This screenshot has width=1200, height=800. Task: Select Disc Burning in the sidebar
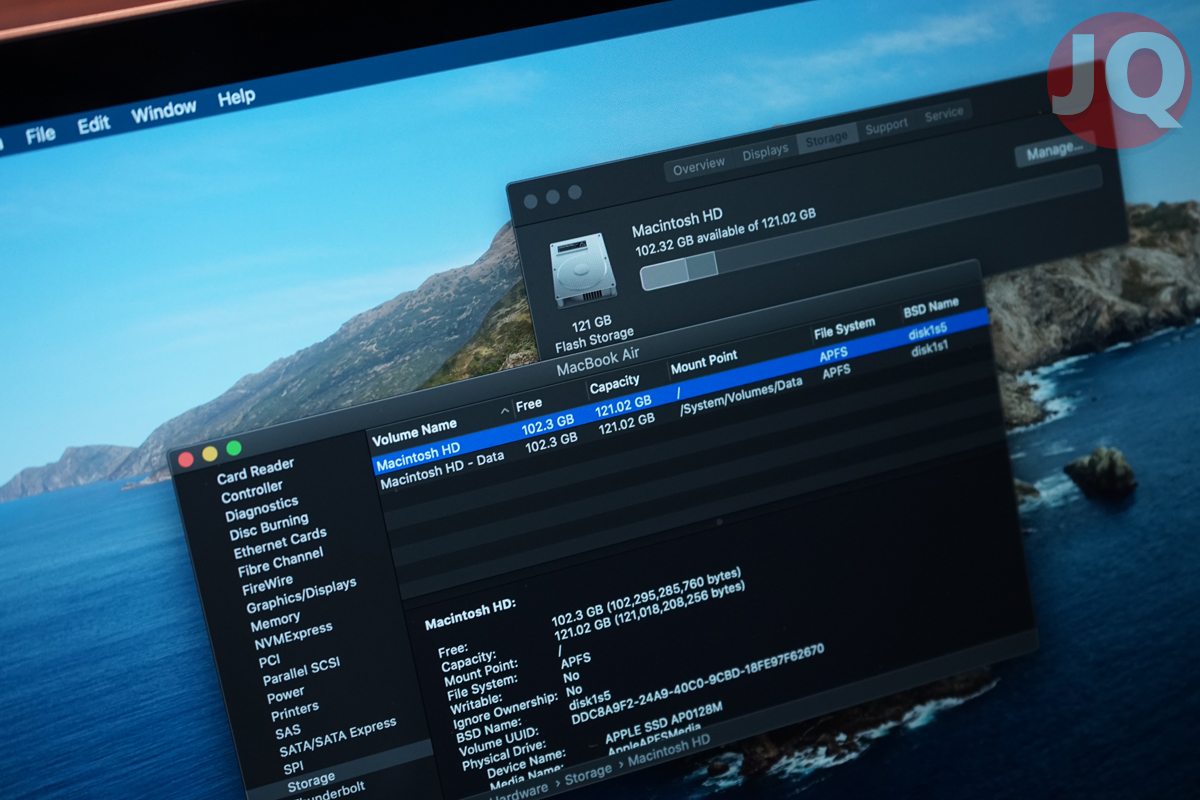tap(269, 526)
